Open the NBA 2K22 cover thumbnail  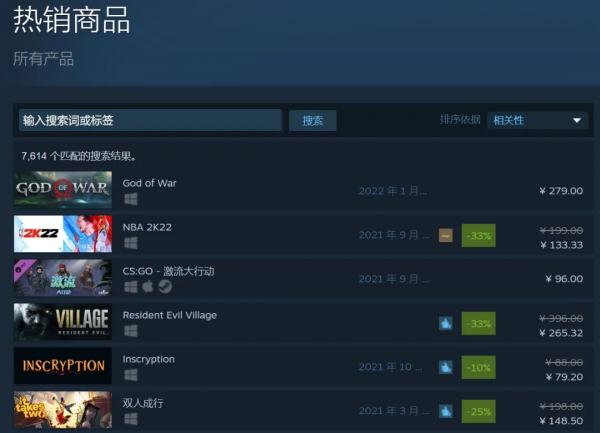click(63, 234)
